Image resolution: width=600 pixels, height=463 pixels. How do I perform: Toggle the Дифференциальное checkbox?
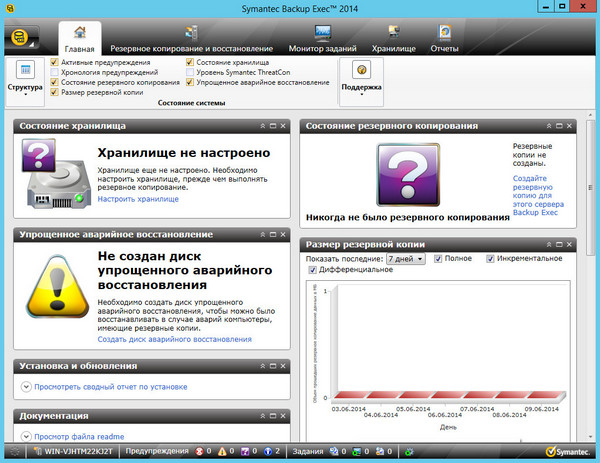pos(312,270)
